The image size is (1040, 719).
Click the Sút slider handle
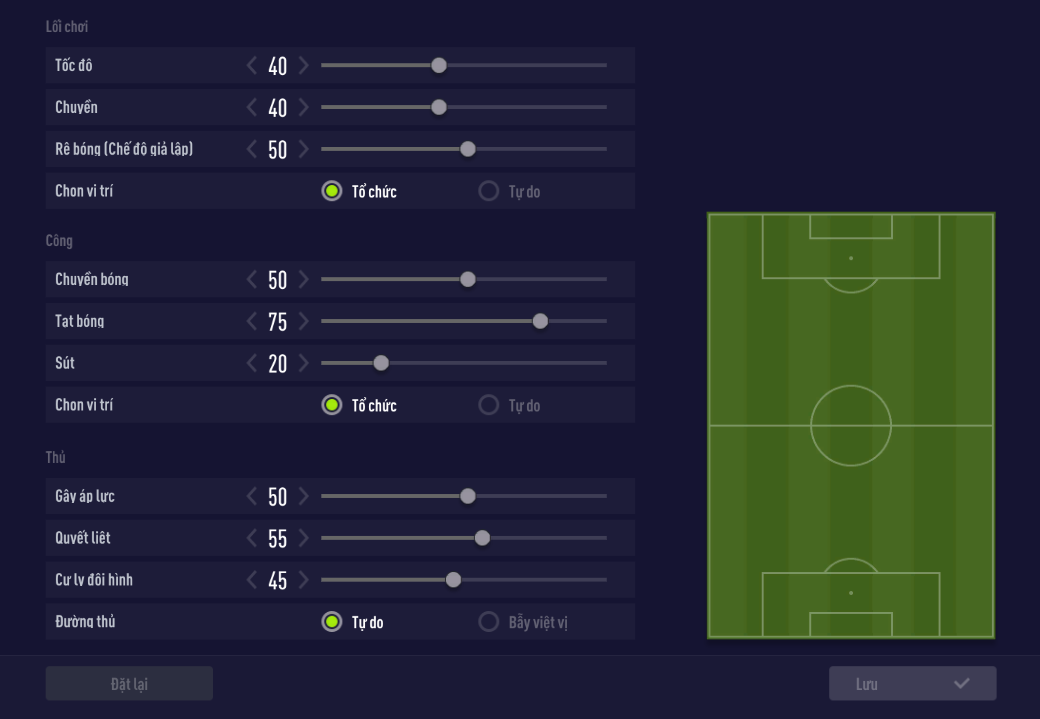point(381,364)
